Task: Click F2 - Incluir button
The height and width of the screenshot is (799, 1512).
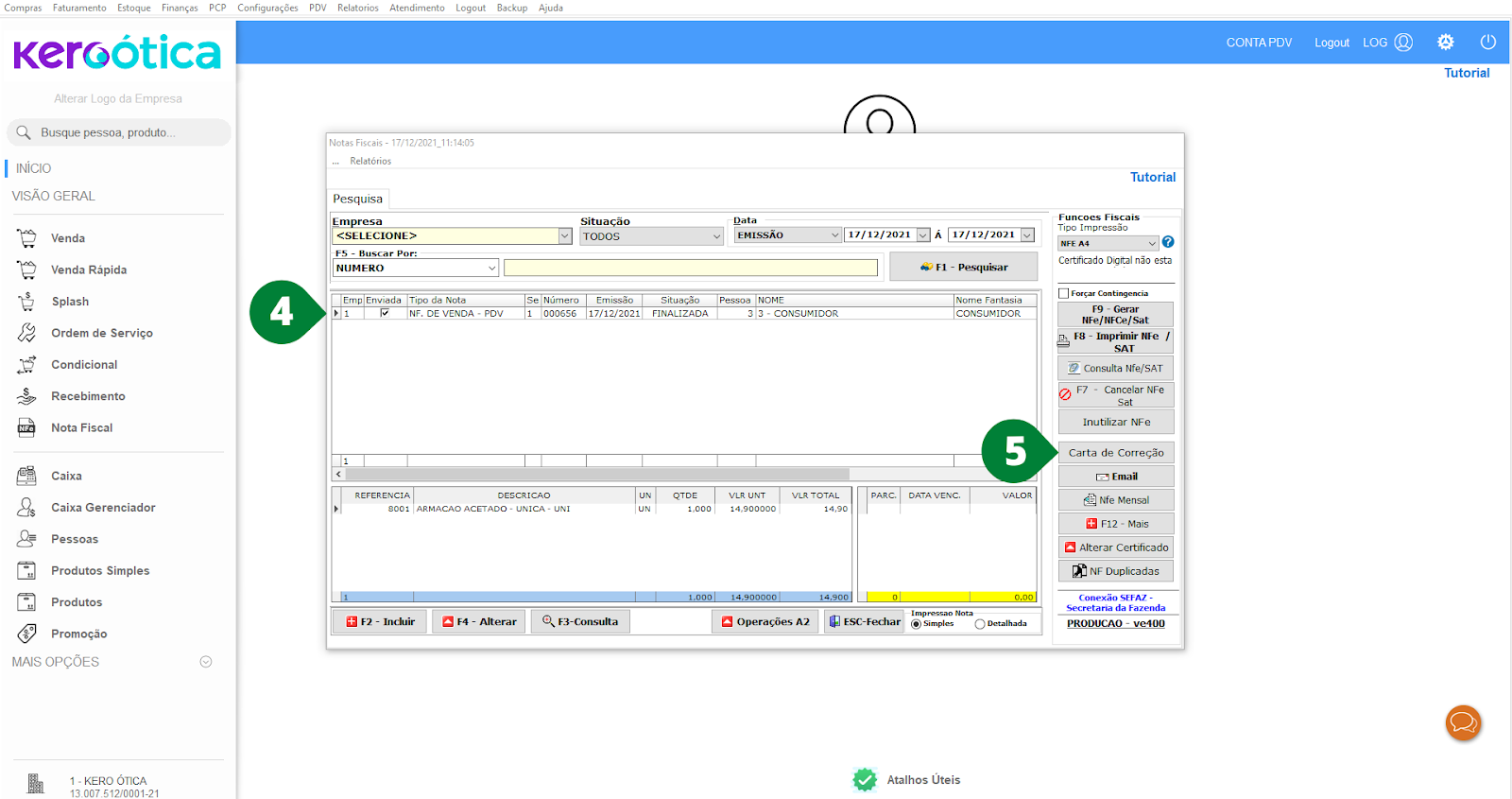Action: tap(381, 621)
